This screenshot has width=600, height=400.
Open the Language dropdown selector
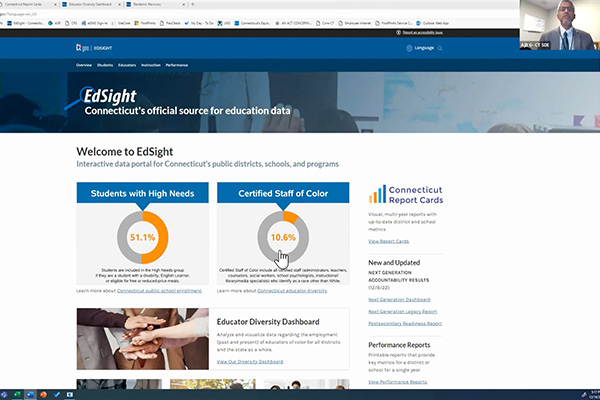424,47
